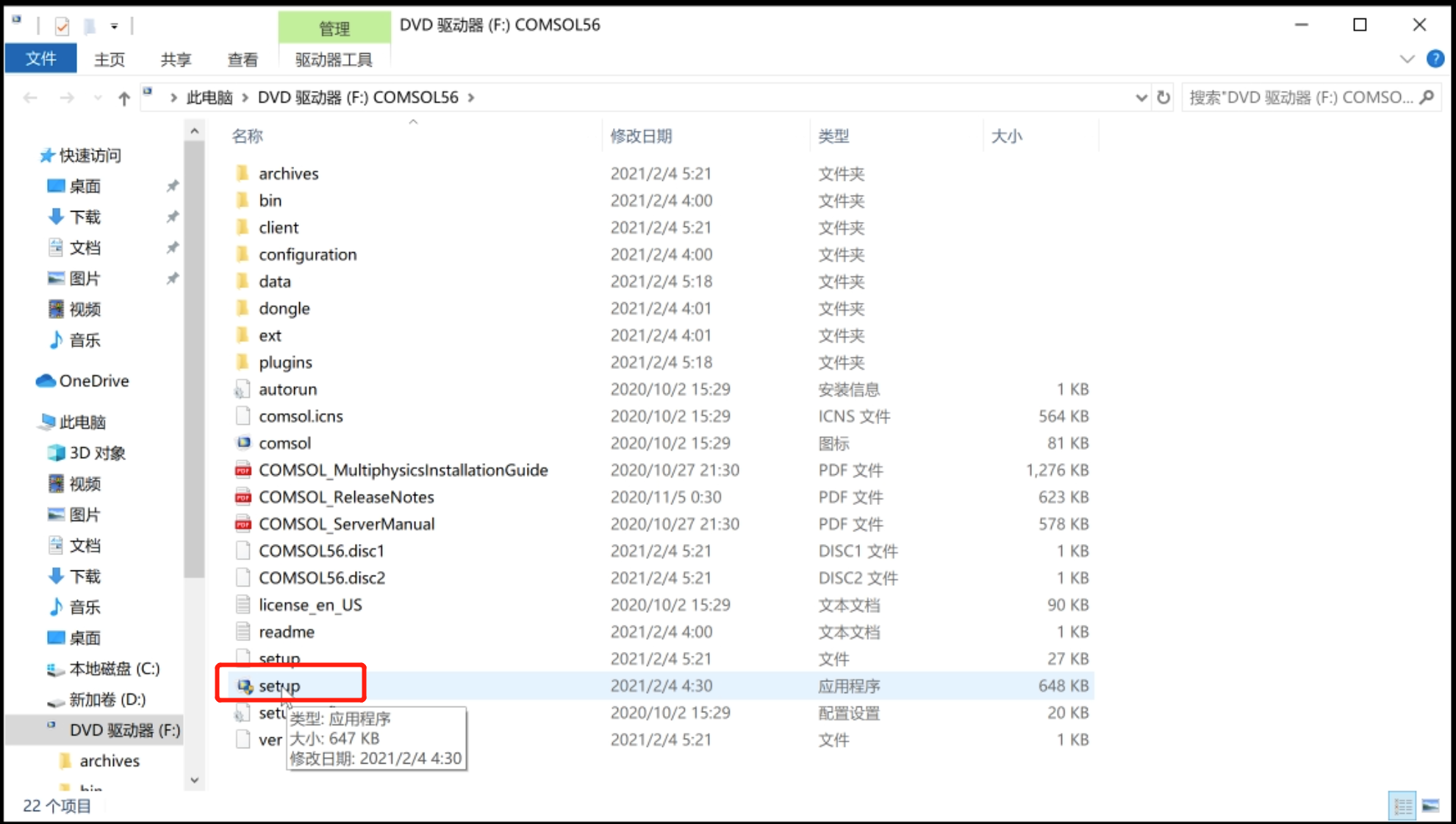Viewport: 1456px width, 824px height.
Task: Select the plugins folder
Action: tap(285, 362)
